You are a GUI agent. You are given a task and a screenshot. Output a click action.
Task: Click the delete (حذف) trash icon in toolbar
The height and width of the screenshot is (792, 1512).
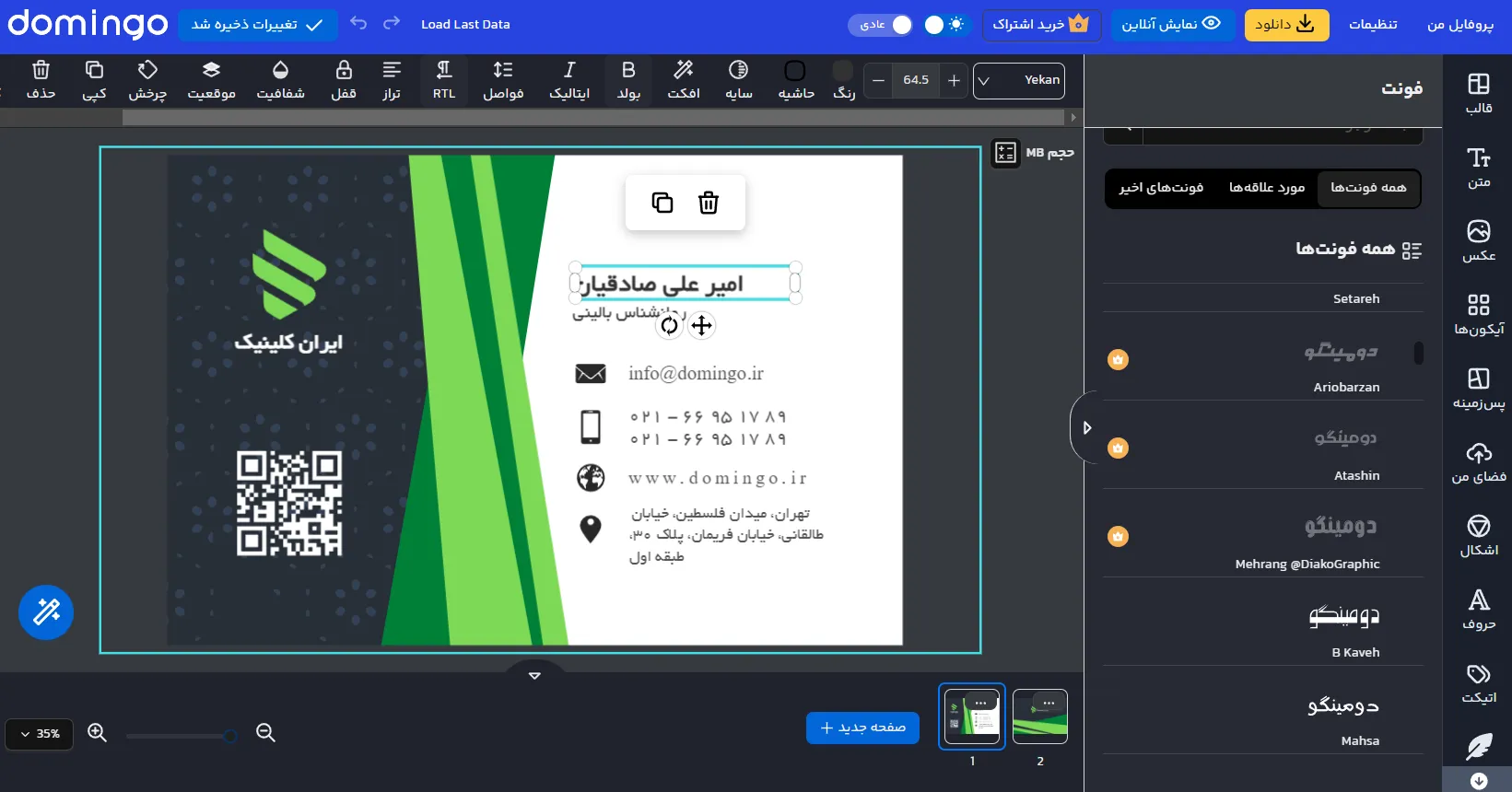[41, 80]
